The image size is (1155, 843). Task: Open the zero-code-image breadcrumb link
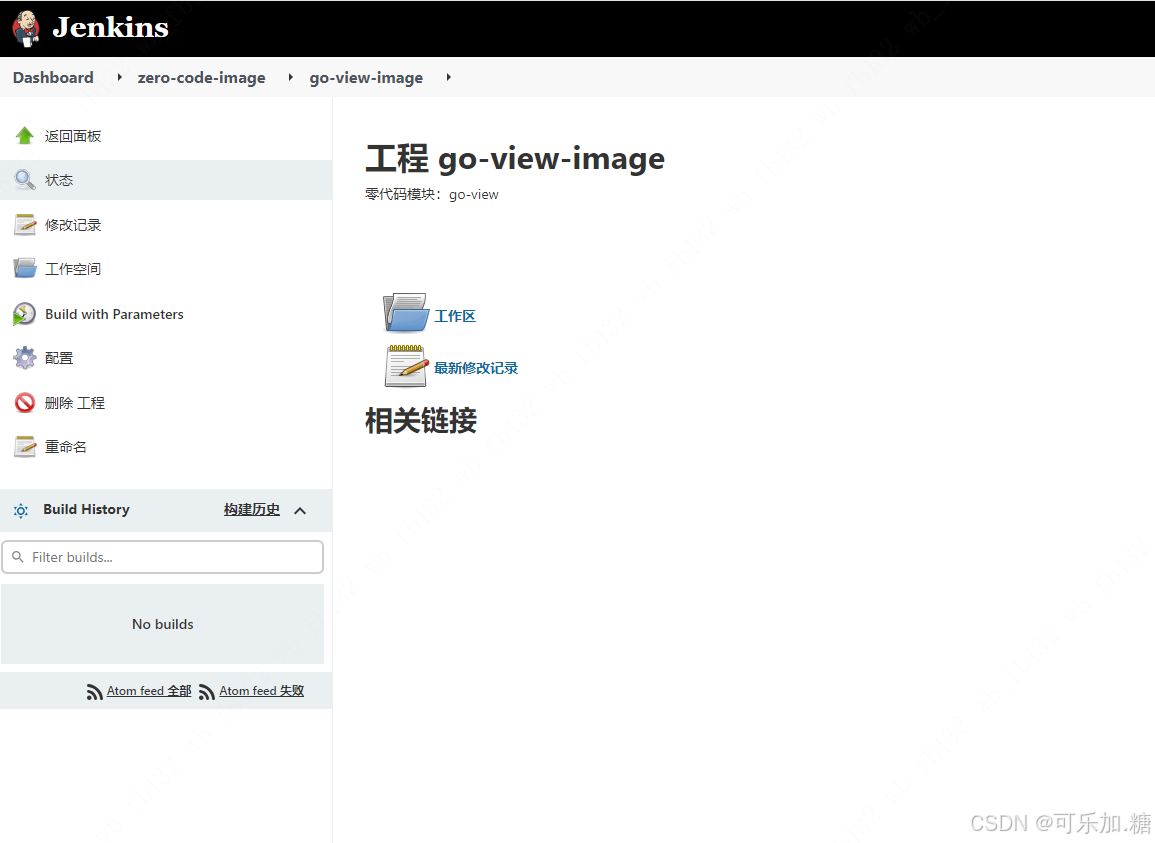pyautogui.click(x=201, y=77)
